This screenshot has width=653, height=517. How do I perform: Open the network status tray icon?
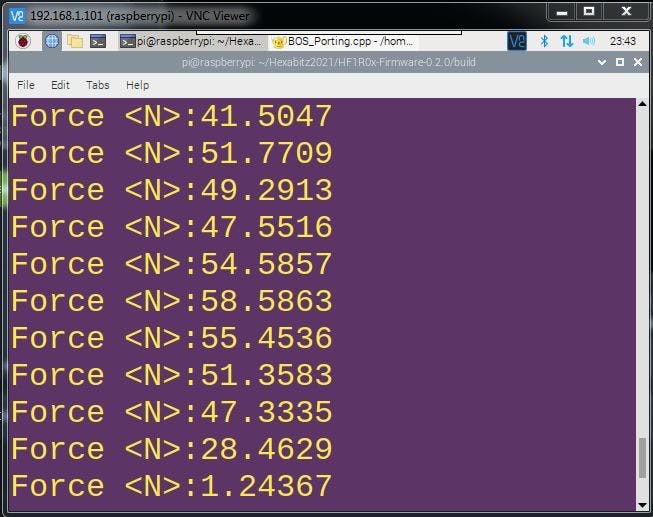(x=566, y=41)
